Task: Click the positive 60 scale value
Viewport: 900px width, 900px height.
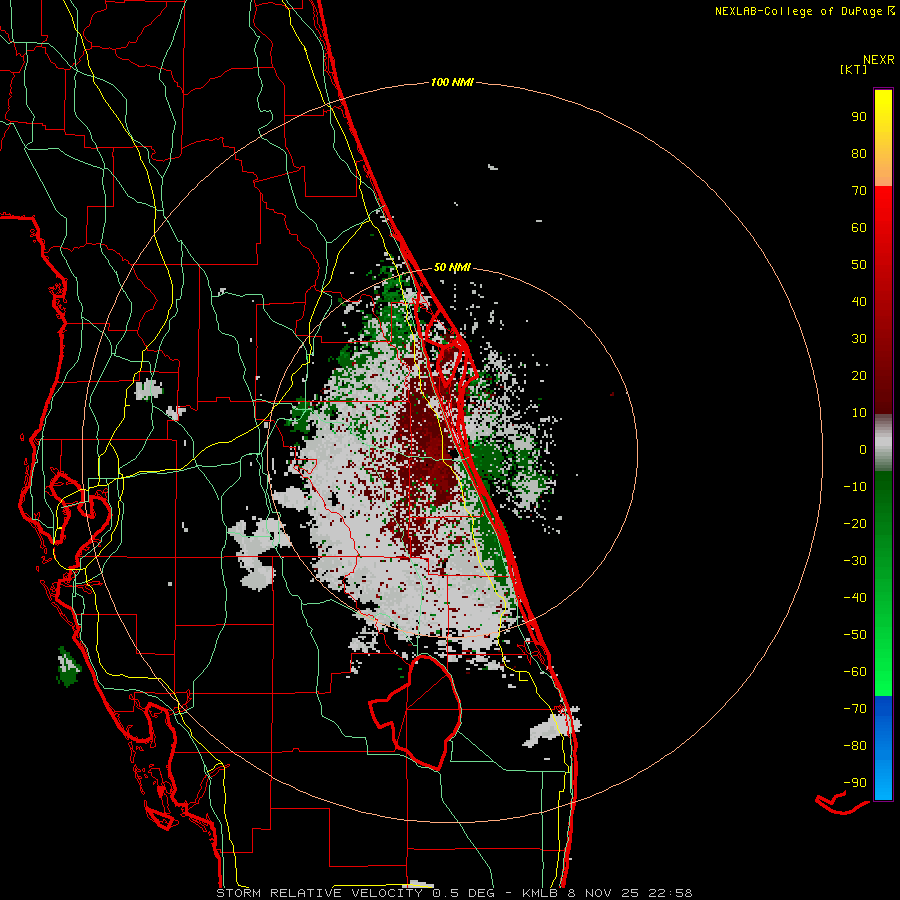Action: [859, 227]
